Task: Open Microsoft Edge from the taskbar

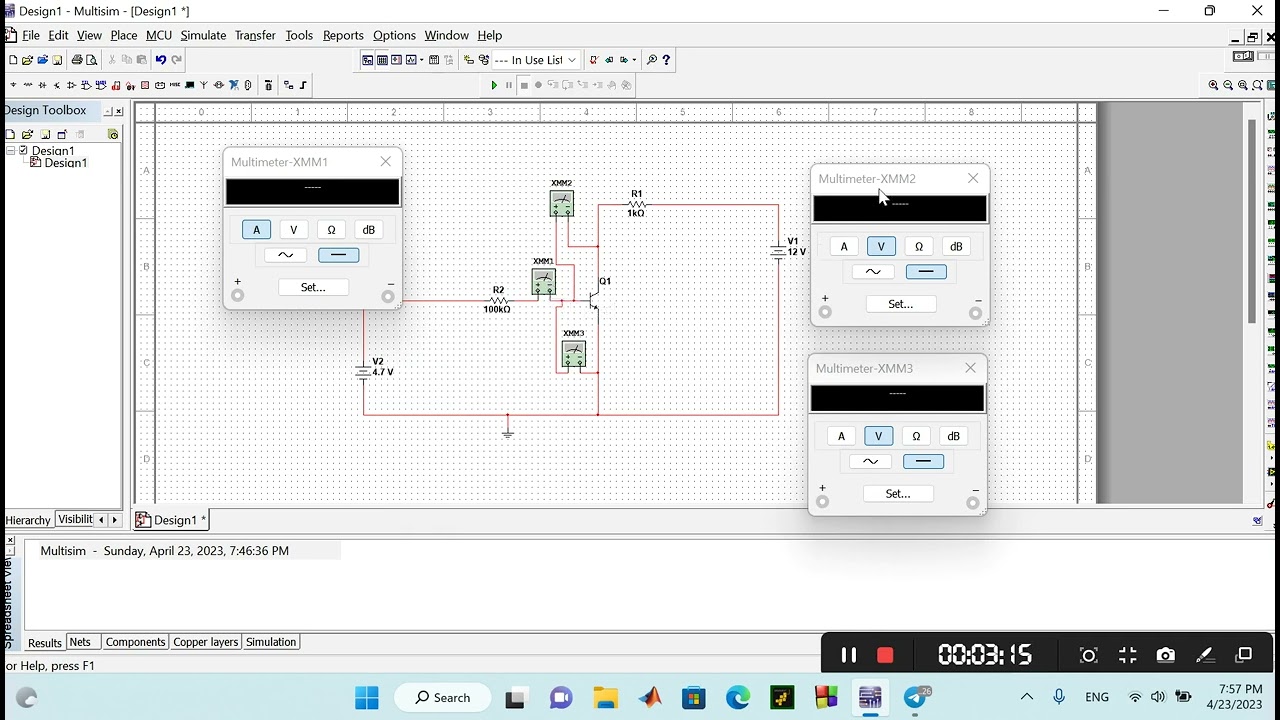Action: [738, 698]
